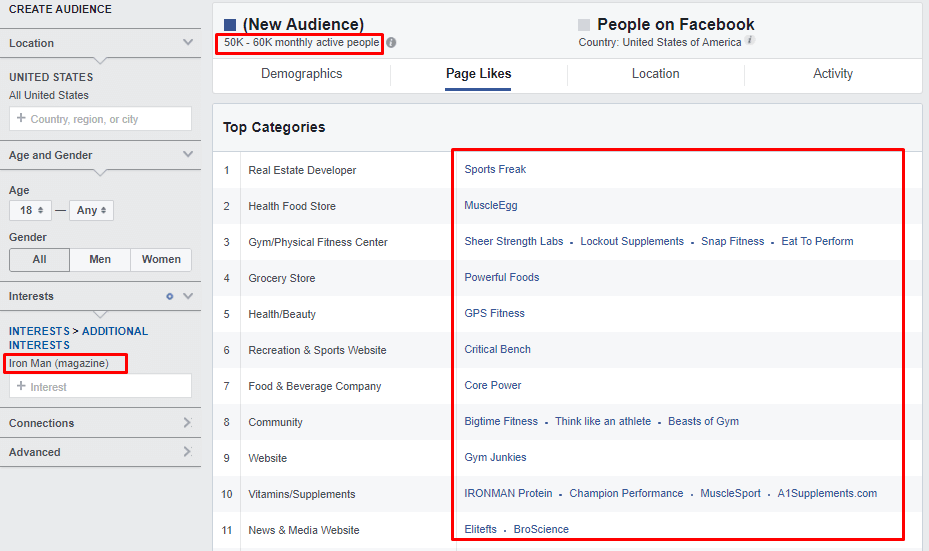
Task: Click the gray People on Facebook legend square
Action: click(584, 25)
